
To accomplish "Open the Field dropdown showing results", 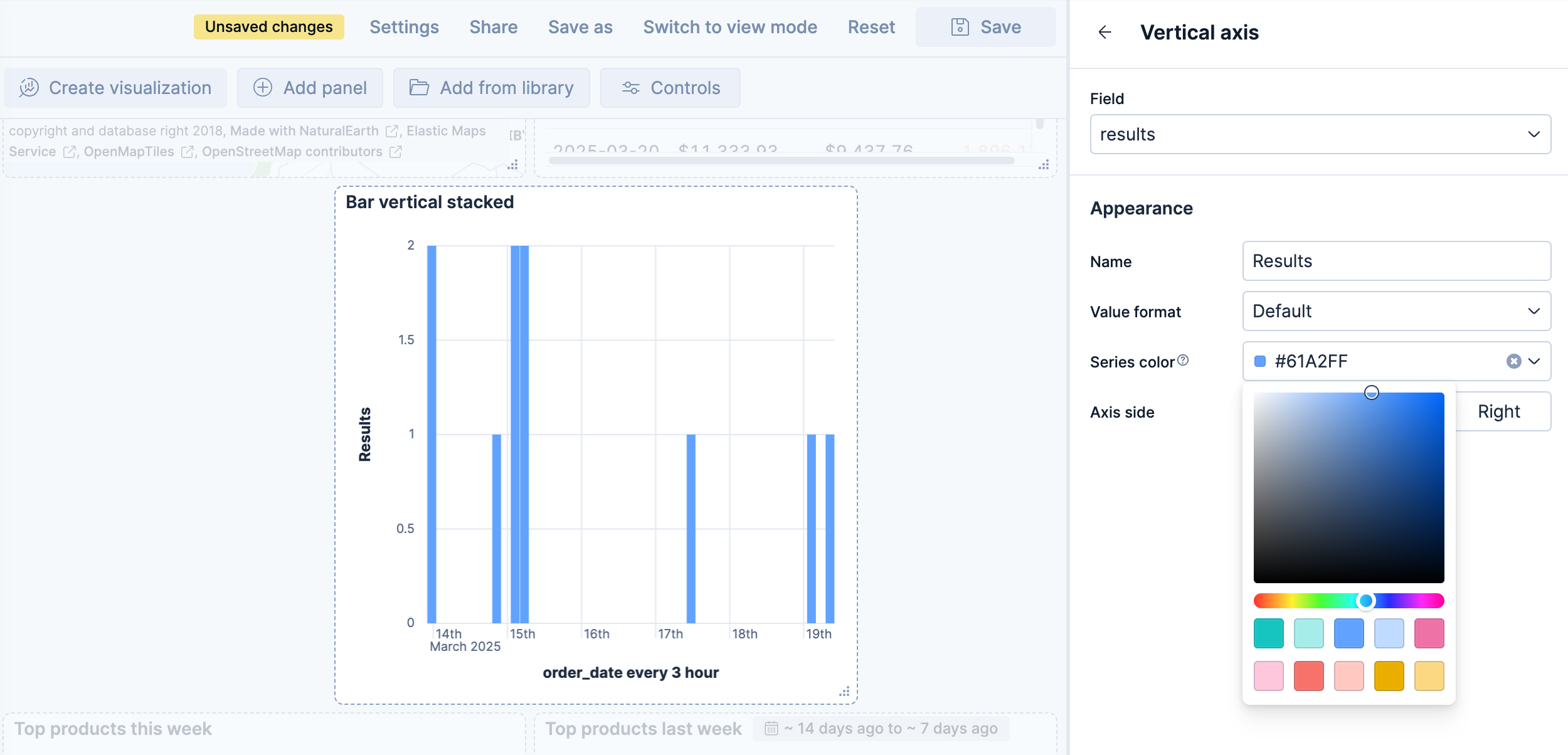I will click(x=1320, y=134).
